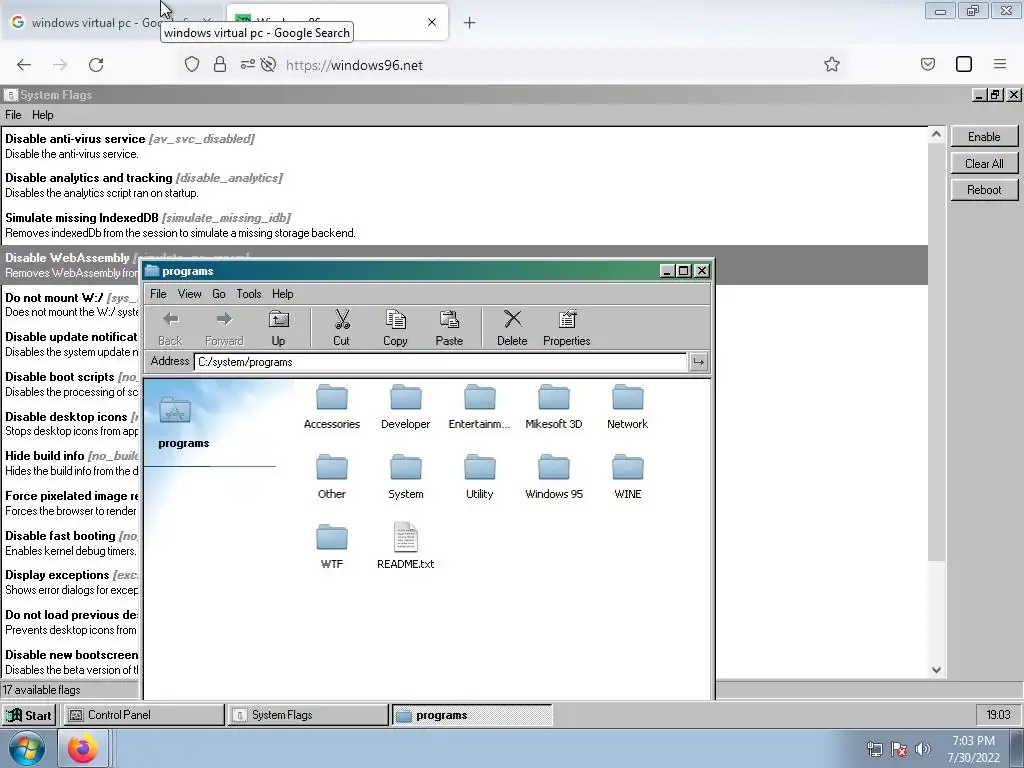
Task: Open Properties from the explorer toolbar
Action: tap(567, 328)
